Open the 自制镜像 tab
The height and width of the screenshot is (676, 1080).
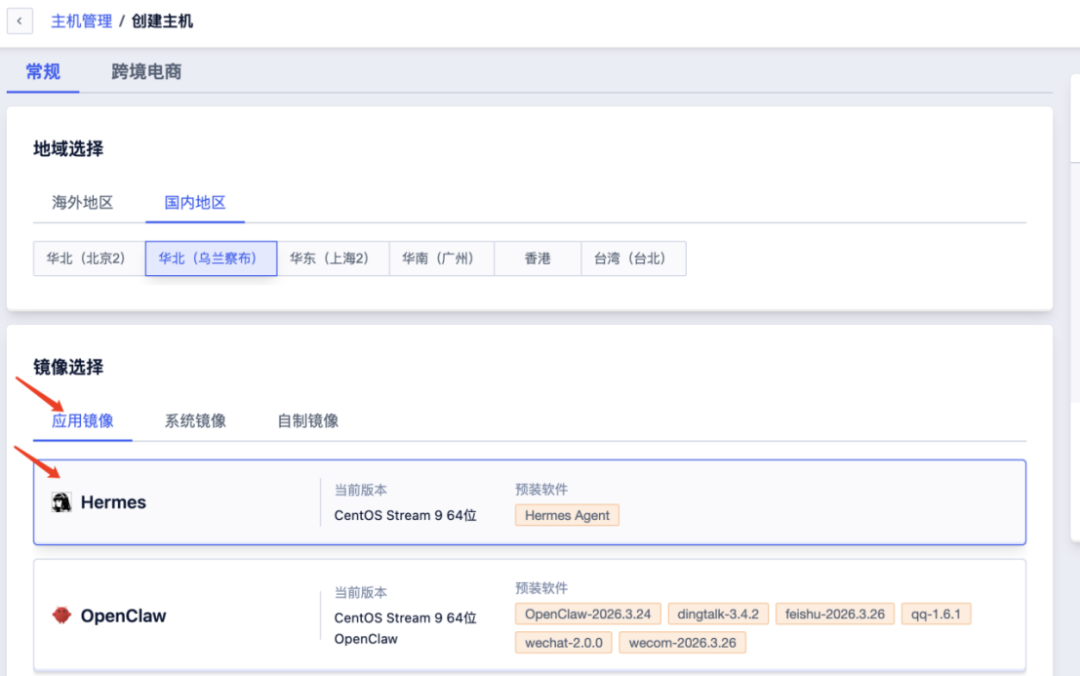[x=308, y=421]
